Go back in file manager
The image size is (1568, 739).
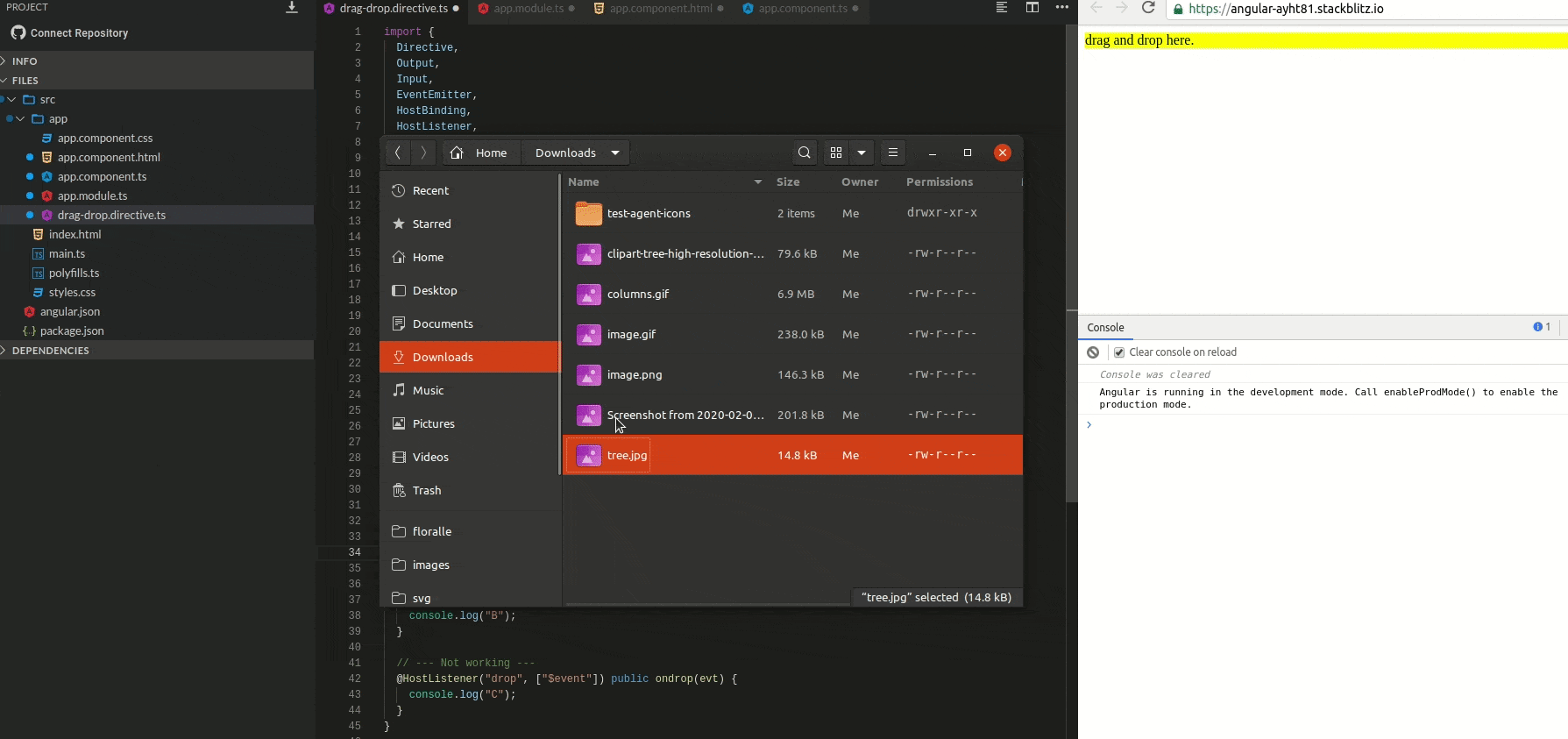[398, 153]
